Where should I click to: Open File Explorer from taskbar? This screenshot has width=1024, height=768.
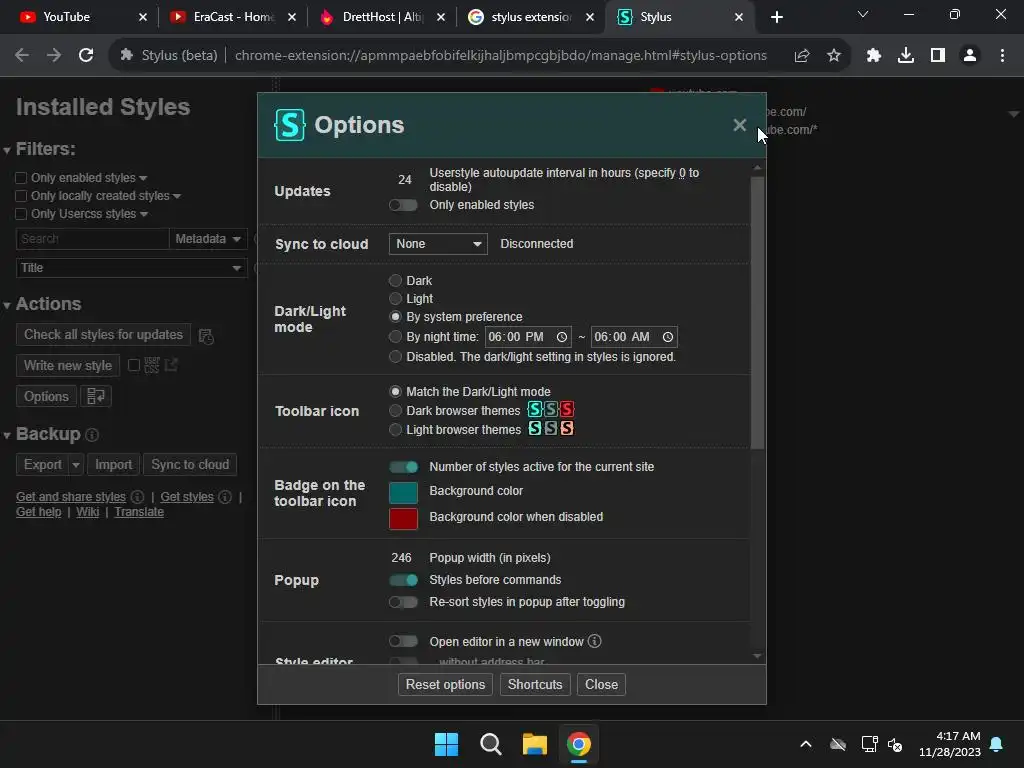535,744
